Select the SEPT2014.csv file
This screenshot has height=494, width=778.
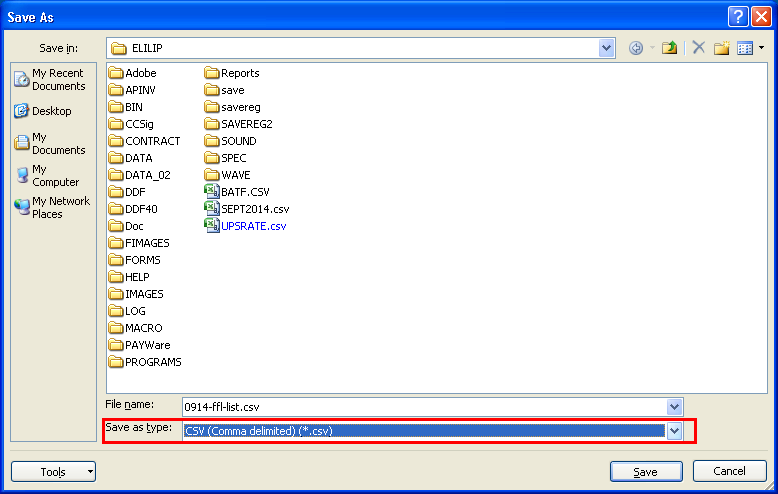tap(247, 209)
